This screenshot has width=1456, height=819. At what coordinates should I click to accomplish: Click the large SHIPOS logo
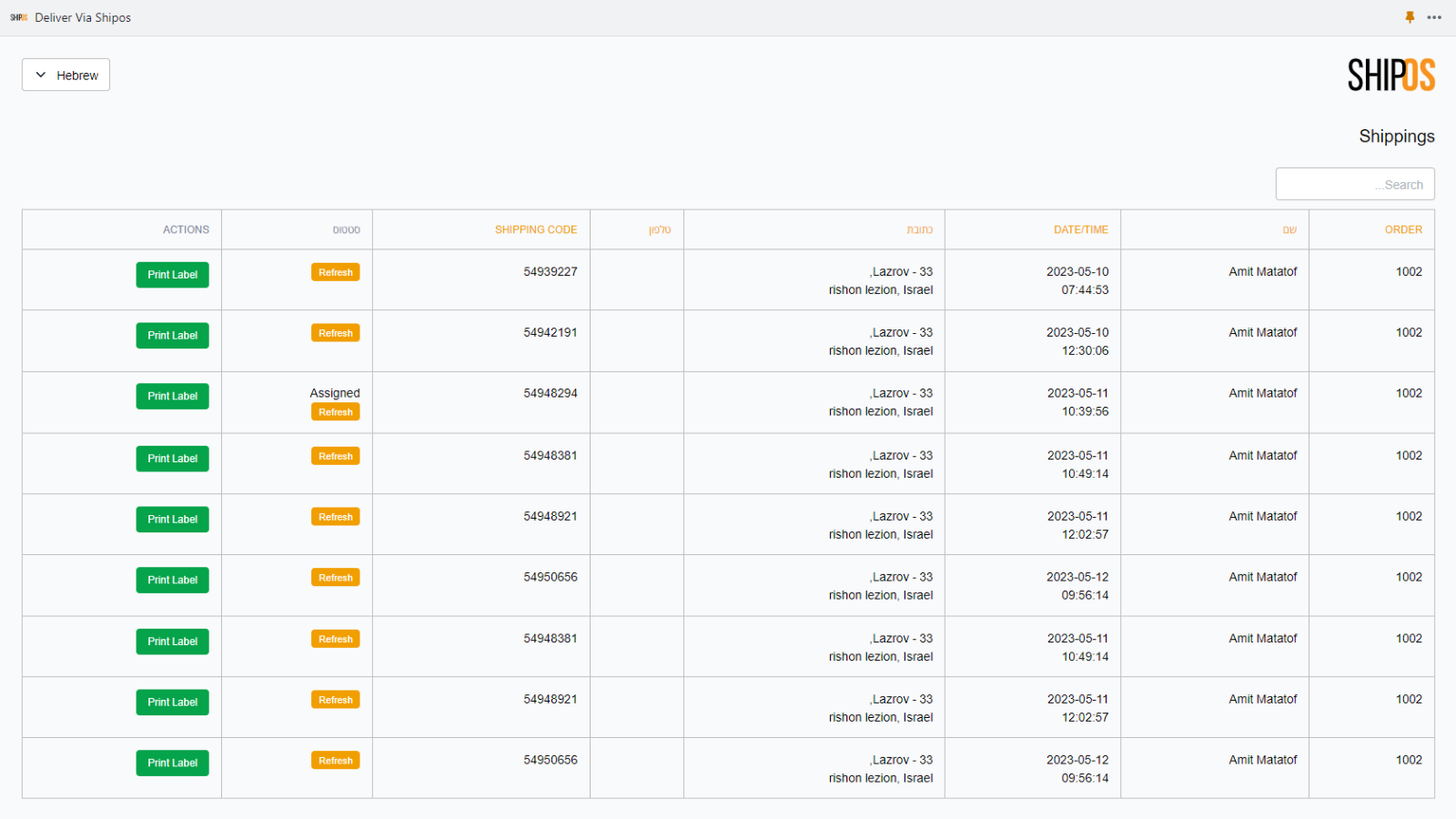pyautogui.click(x=1391, y=76)
